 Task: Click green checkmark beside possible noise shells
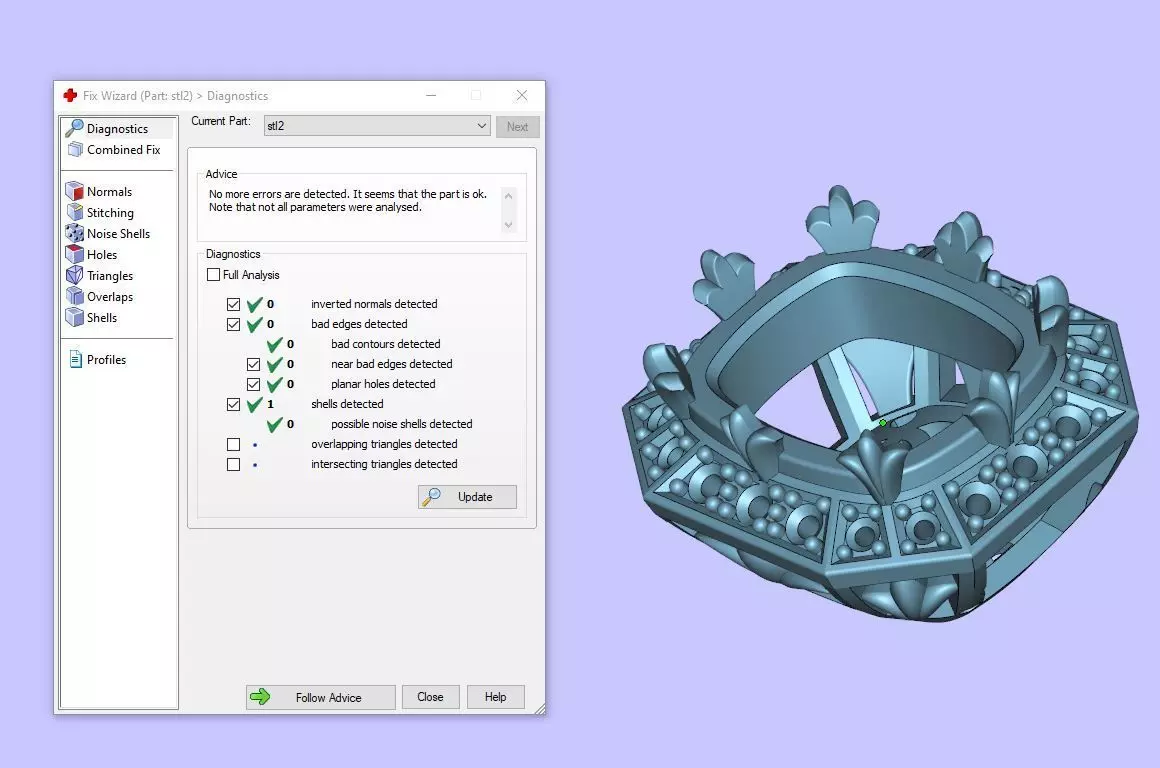point(274,424)
